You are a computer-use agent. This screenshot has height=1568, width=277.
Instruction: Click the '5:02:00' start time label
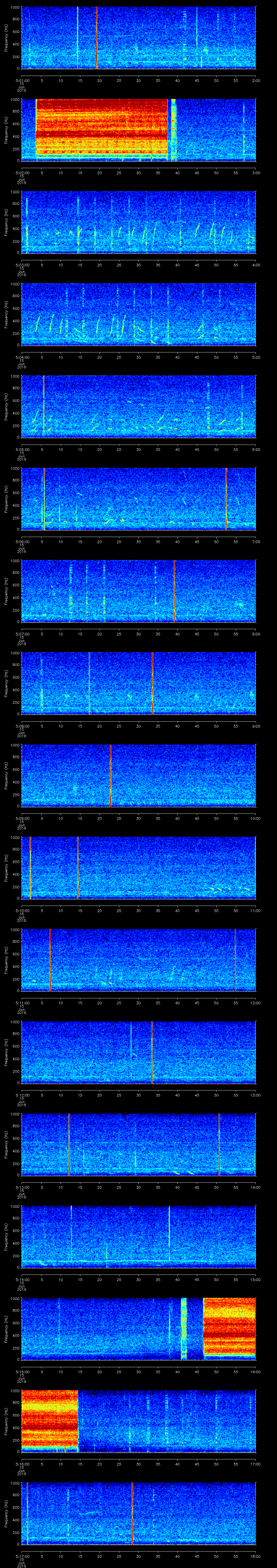click(x=22, y=173)
